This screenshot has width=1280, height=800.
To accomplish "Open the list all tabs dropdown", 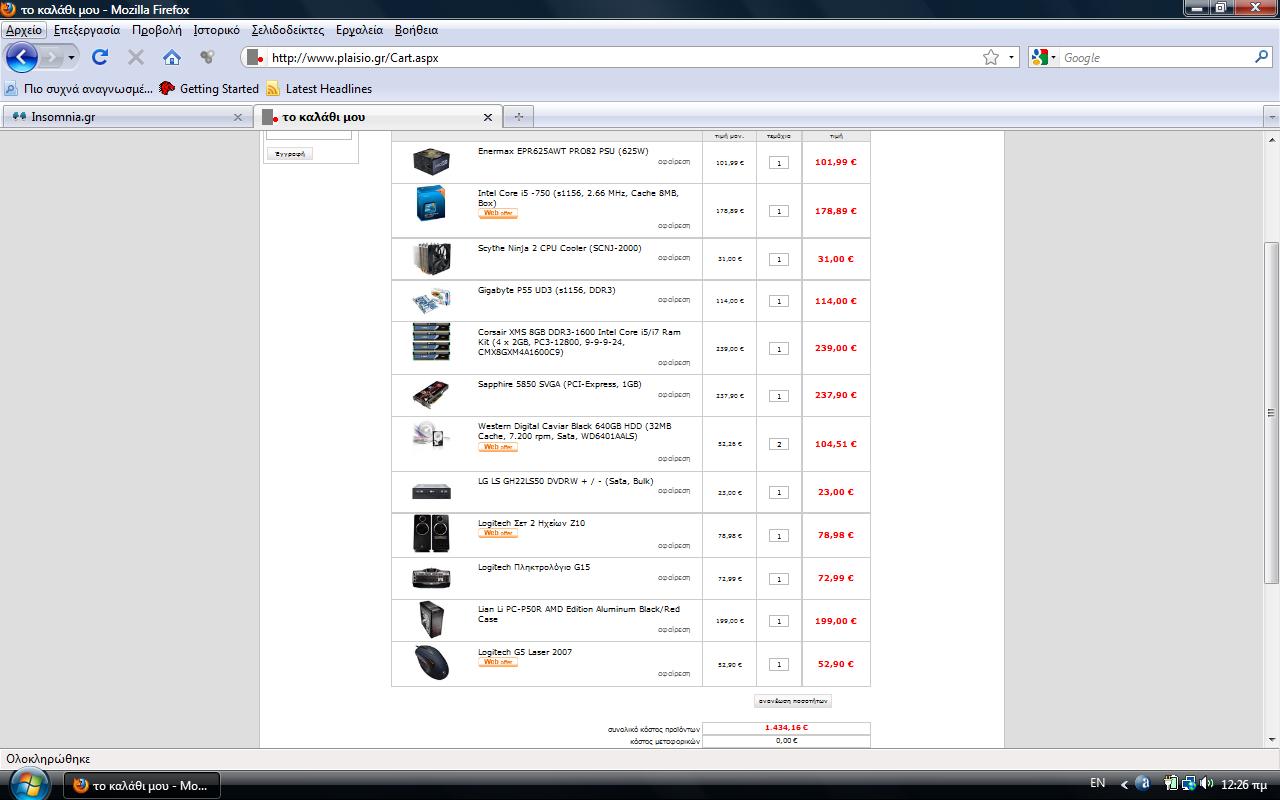I will (1272, 117).
